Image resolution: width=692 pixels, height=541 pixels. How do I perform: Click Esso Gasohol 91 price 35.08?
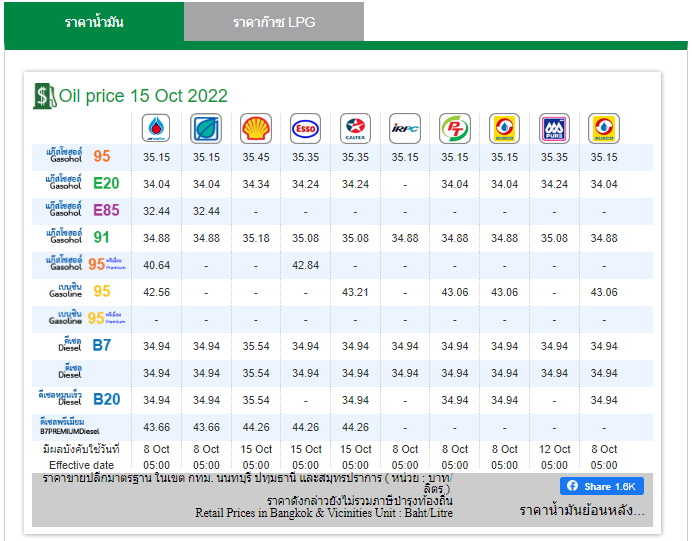[x=305, y=238]
